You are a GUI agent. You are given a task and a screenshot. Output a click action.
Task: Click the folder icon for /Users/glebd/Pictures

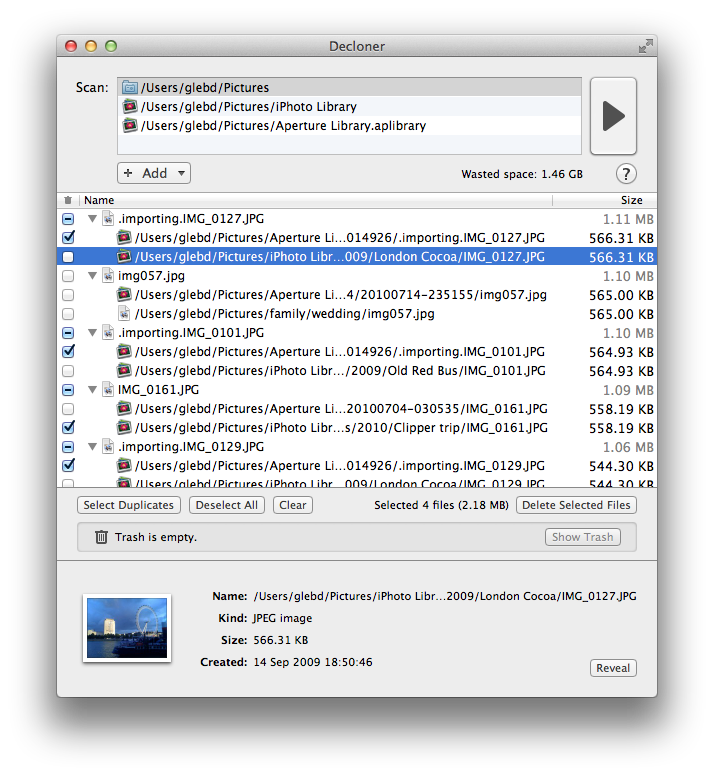130,88
